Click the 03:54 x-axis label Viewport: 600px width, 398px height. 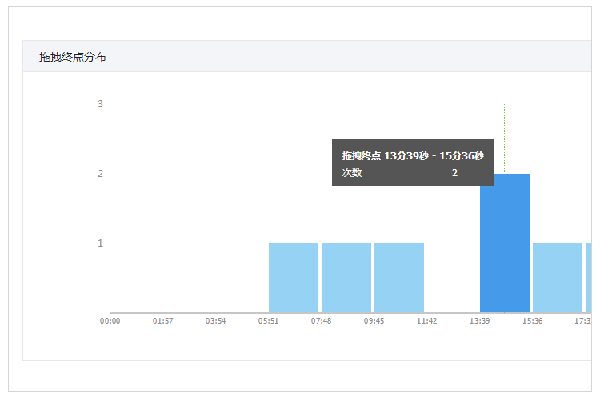click(215, 321)
